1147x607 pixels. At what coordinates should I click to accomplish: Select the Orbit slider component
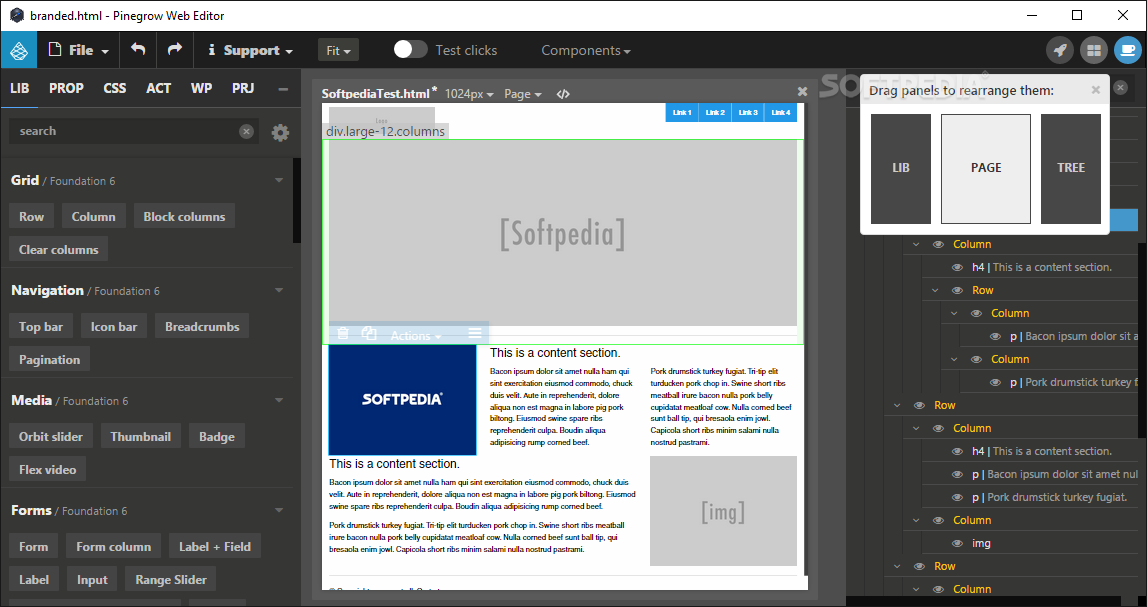(51, 437)
